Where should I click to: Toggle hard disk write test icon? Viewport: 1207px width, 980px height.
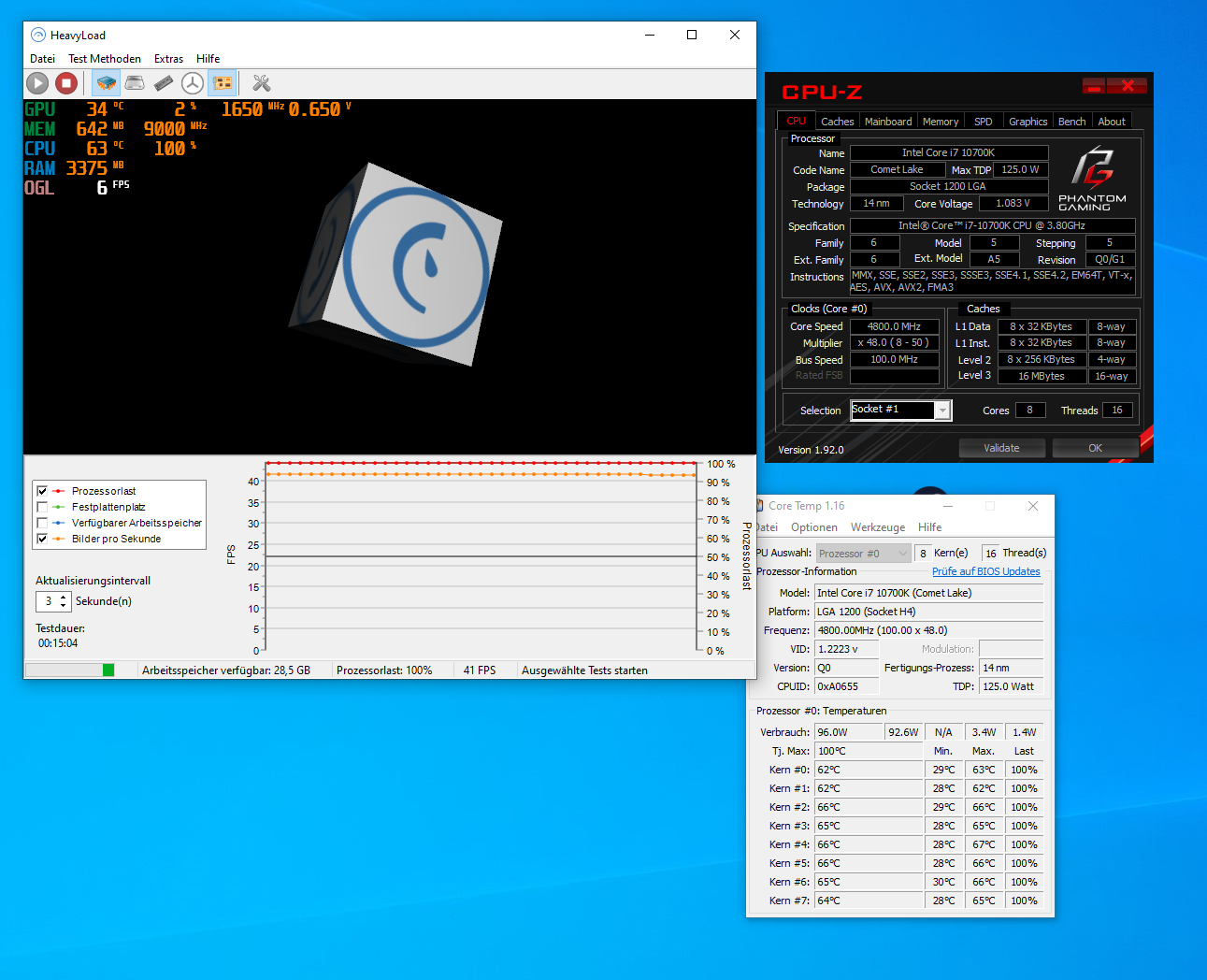(x=135, y=83)
